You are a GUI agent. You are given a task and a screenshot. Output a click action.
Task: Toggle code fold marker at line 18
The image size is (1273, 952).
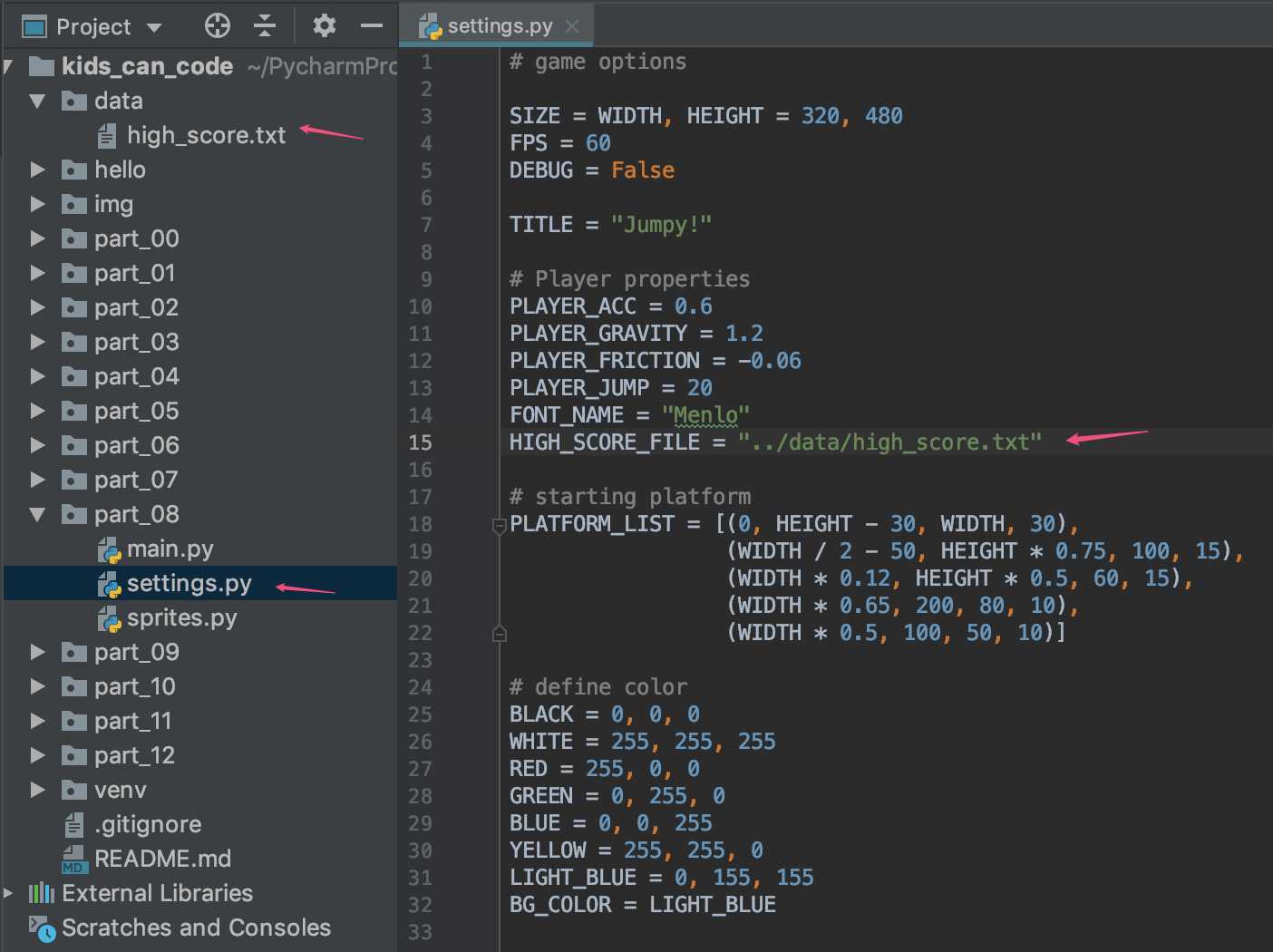click(x=499, y=525)
